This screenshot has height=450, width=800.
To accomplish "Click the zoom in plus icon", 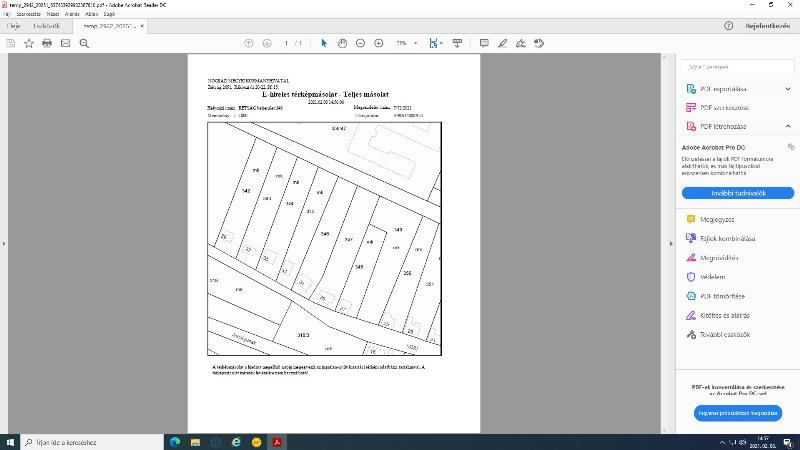I will click(378, 43).
